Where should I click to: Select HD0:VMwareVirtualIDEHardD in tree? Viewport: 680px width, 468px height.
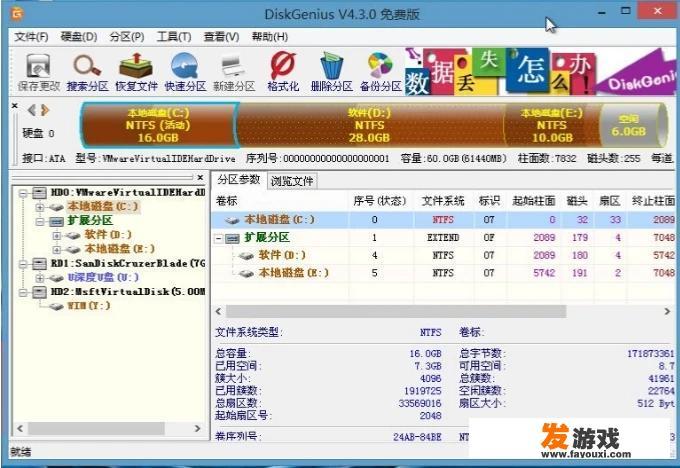pyautogui.click(x=128, y=192)
